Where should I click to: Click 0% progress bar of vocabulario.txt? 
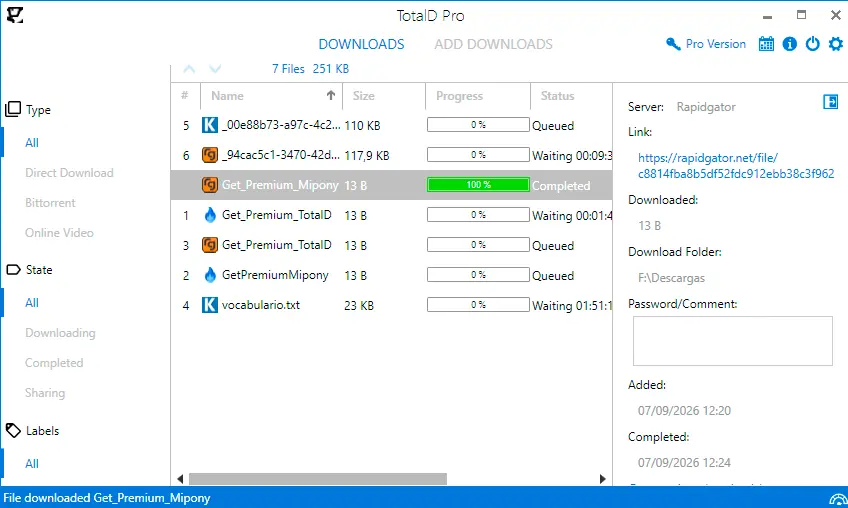pos(478,305)
